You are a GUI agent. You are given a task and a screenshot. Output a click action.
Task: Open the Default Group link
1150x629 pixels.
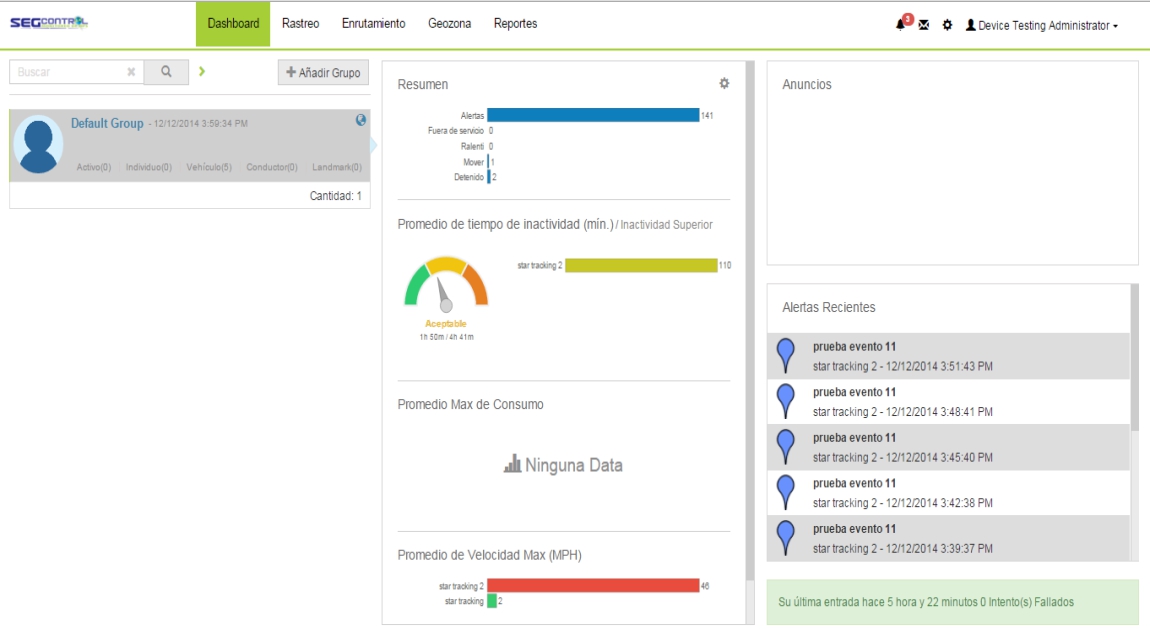click(x=107, y=123)
